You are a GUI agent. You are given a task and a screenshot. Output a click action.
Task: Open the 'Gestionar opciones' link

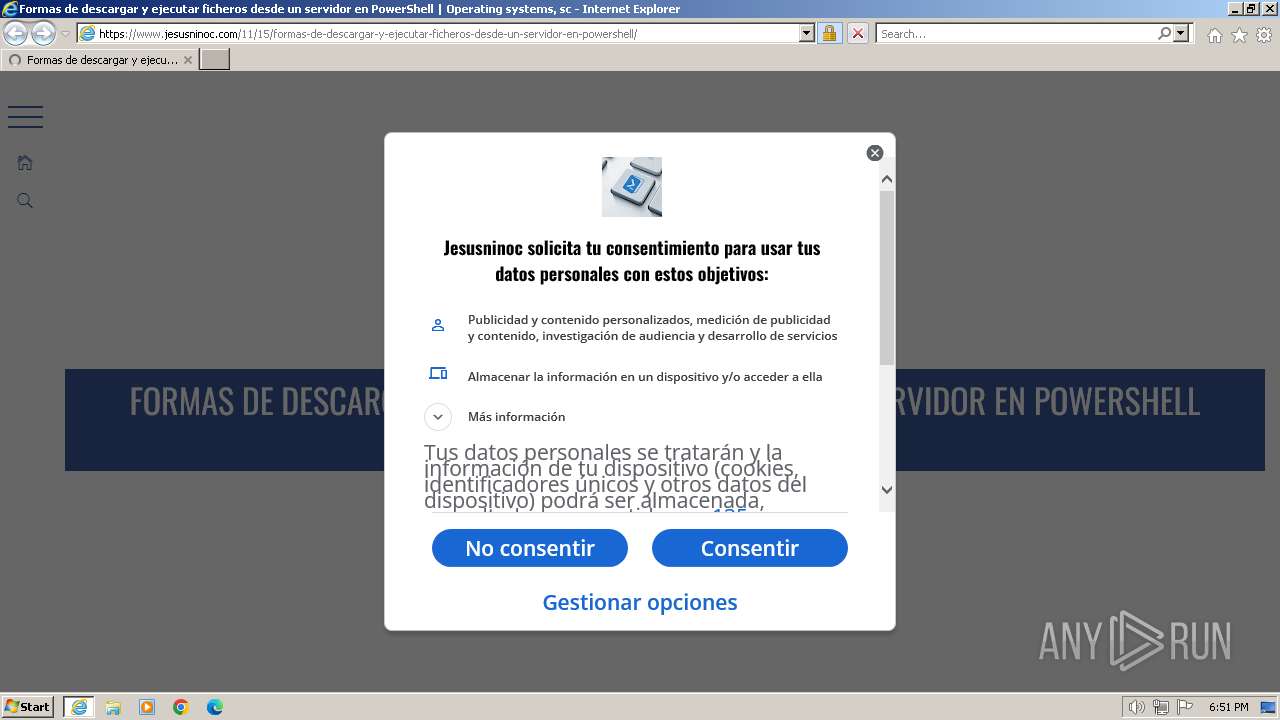coord(640,602)
